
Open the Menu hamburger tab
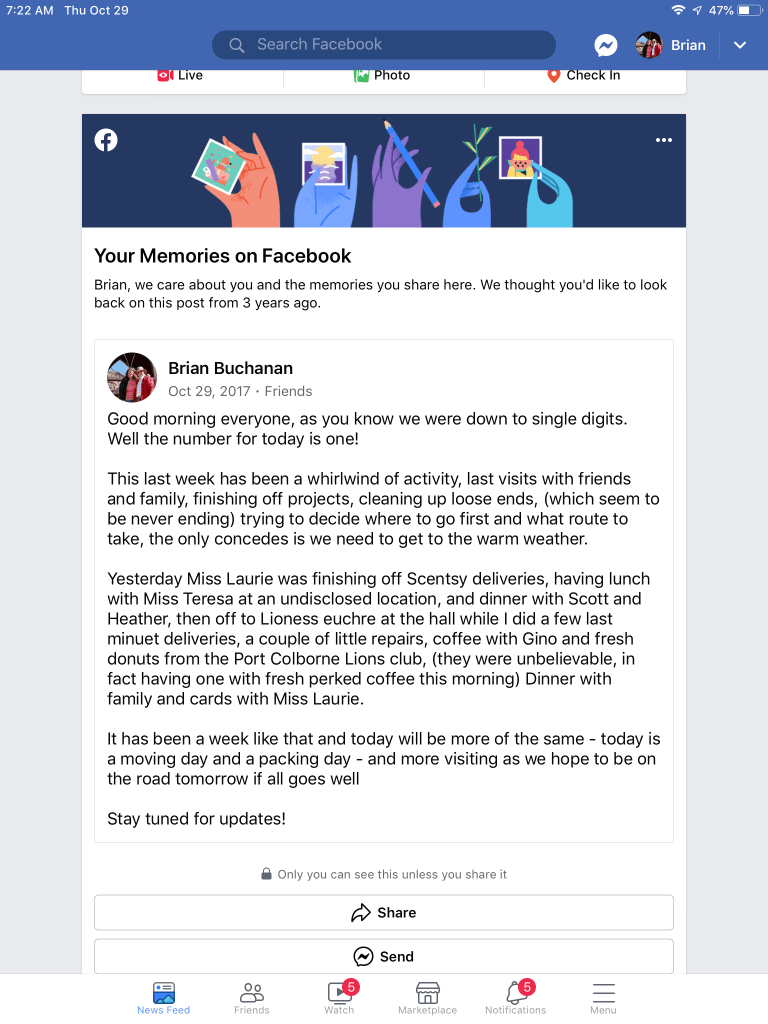[x=603, y=995]
